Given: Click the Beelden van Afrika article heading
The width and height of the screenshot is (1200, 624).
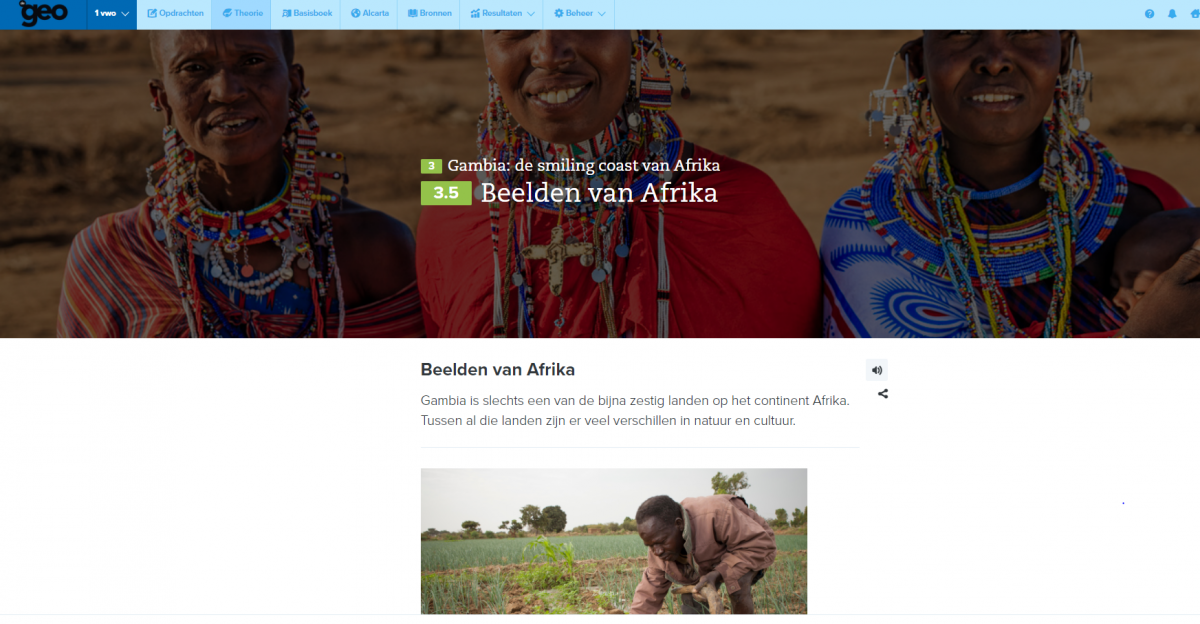Looking at the screenshot, I should coord(498,370).
